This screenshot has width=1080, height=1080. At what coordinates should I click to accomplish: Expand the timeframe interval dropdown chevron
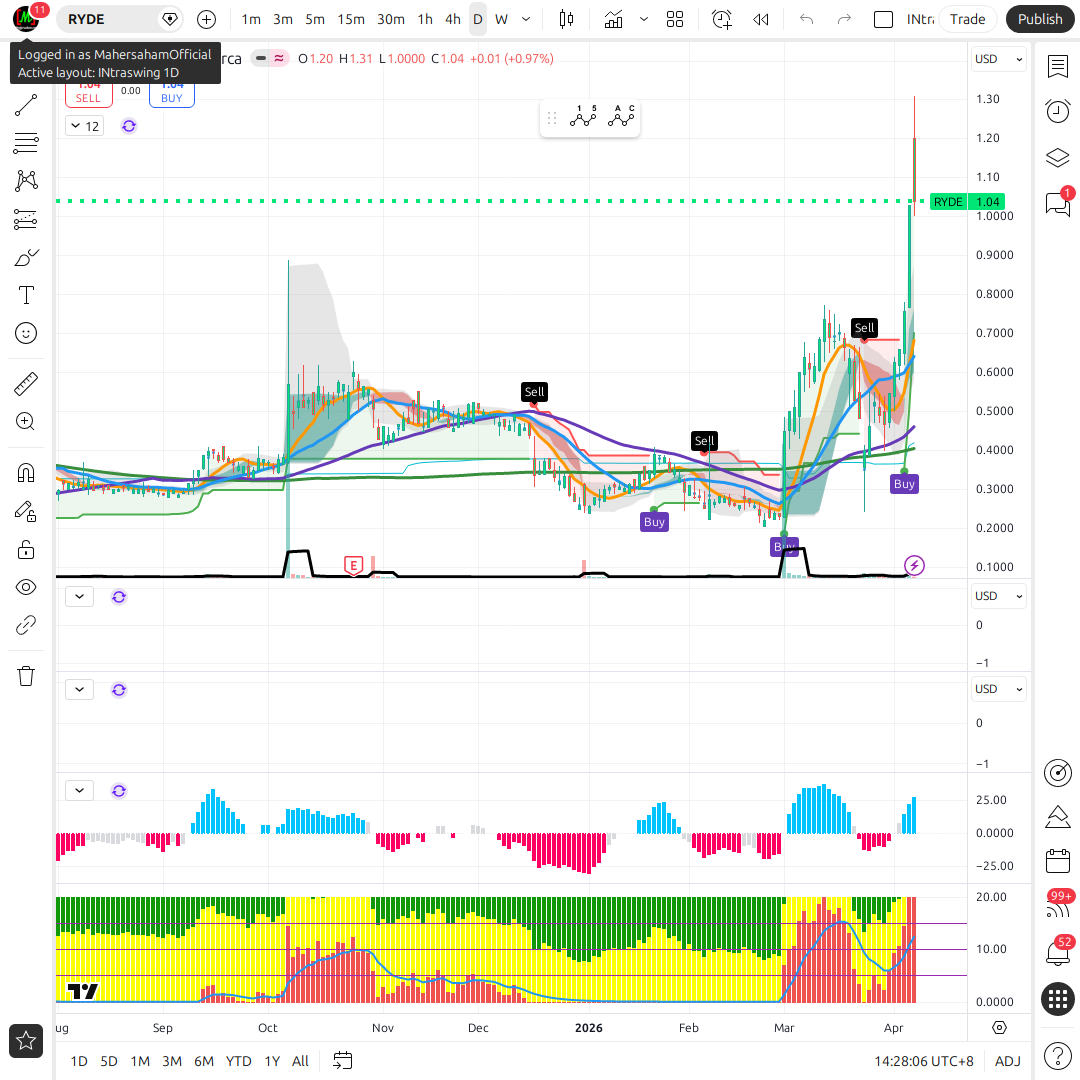point(527,19)
